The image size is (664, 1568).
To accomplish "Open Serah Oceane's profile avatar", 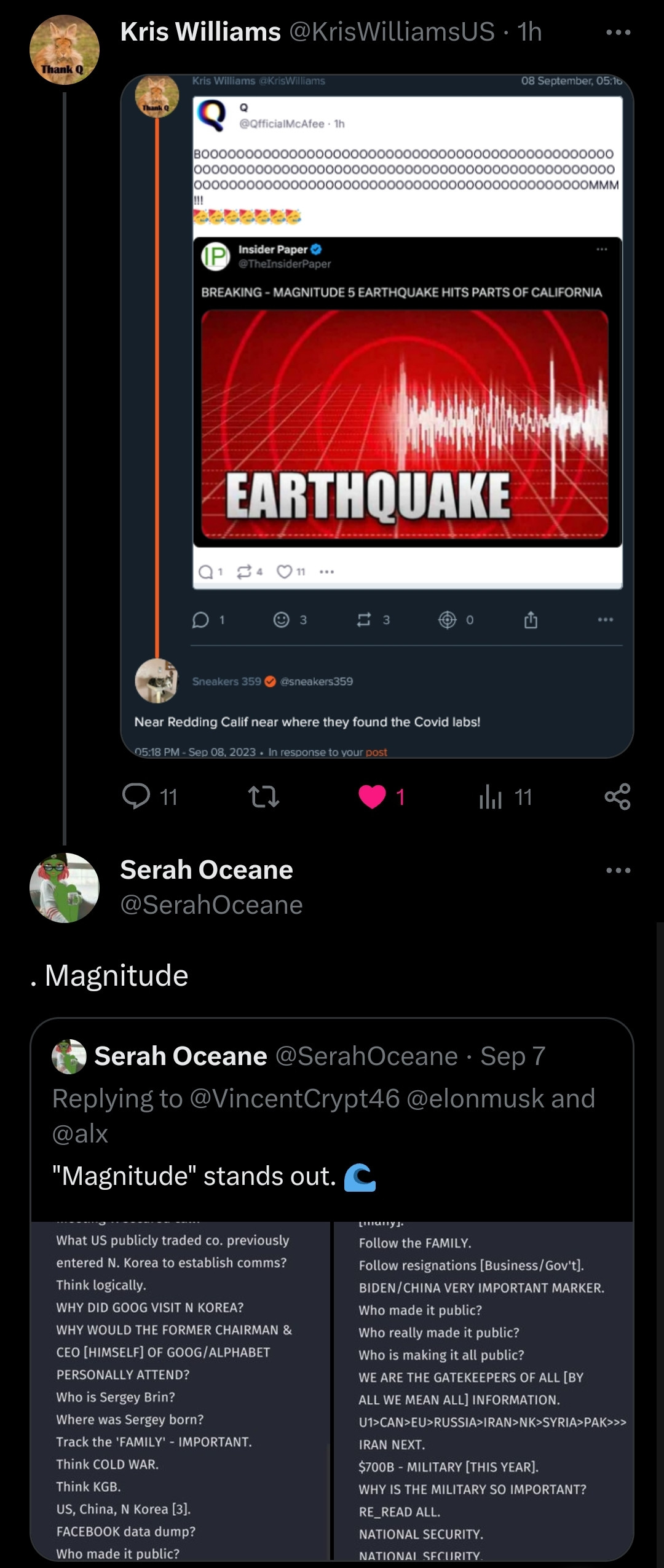I will [65, 887].
